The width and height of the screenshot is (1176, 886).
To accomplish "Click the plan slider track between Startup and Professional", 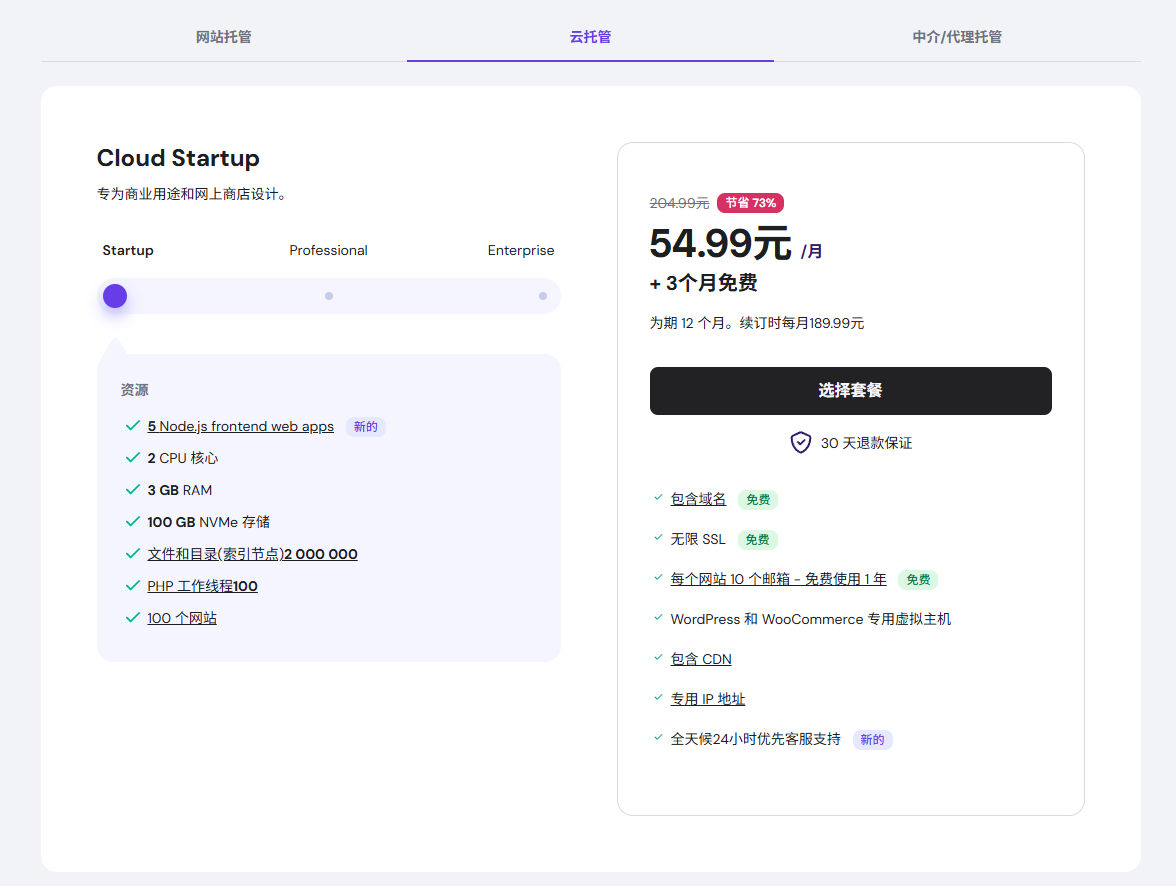I will click(x=220, y=296).
